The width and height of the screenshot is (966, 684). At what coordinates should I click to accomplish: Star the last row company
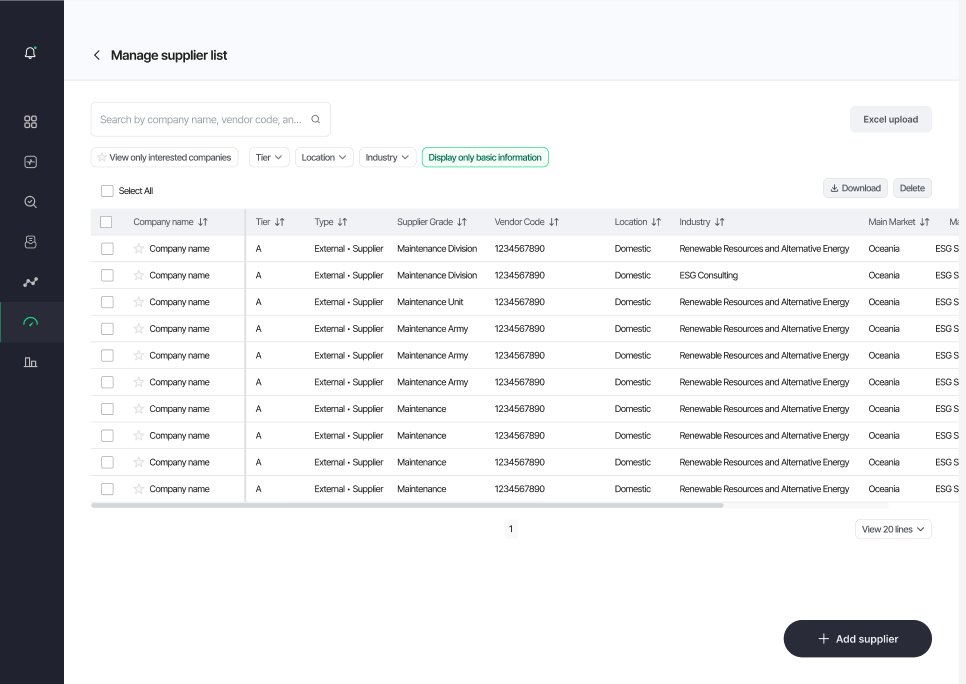tap(139, 489)
